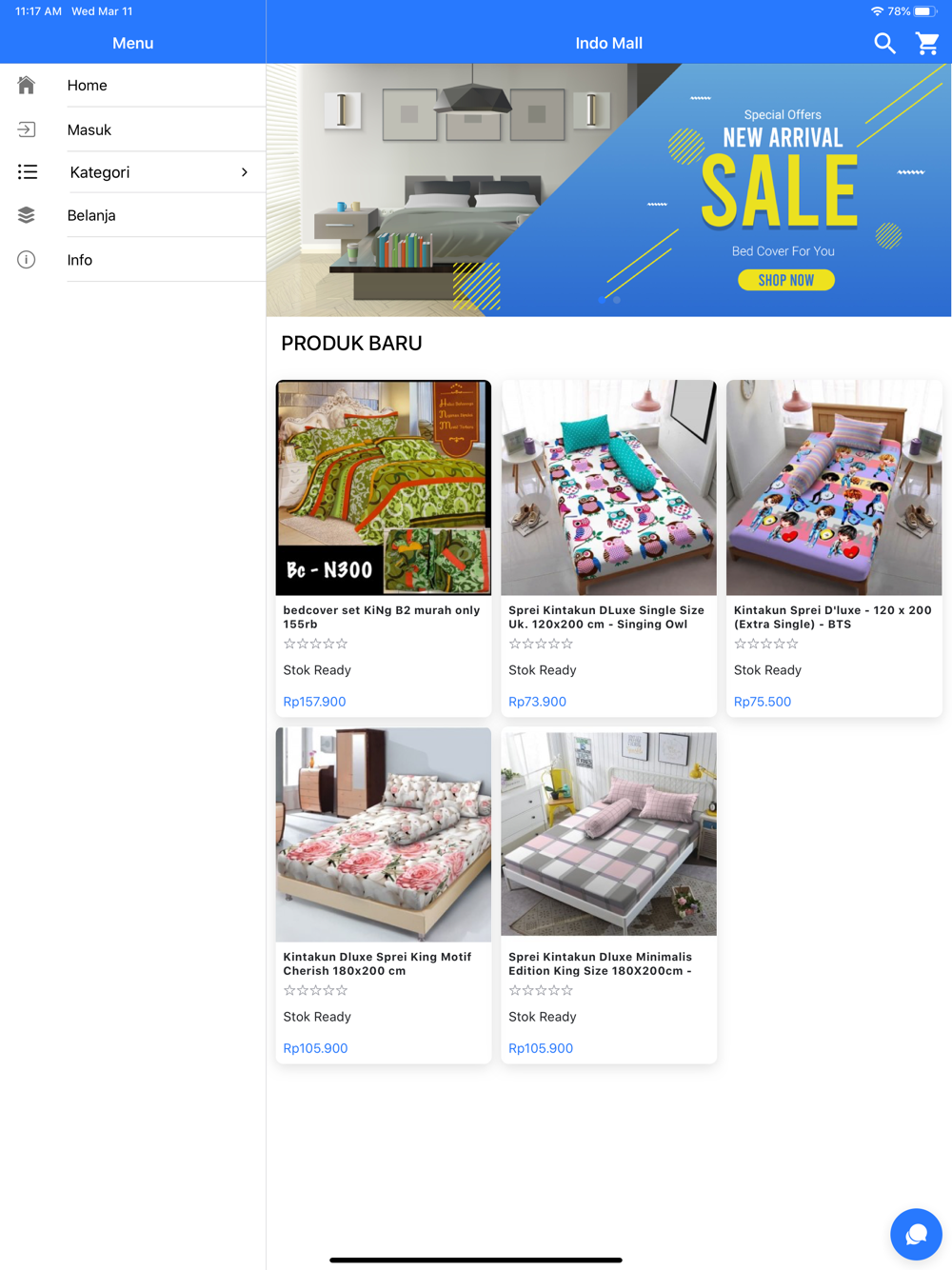Tap the Info circle icon
This screenshot has width=952, height=1270.
click(x=27, y=260)
